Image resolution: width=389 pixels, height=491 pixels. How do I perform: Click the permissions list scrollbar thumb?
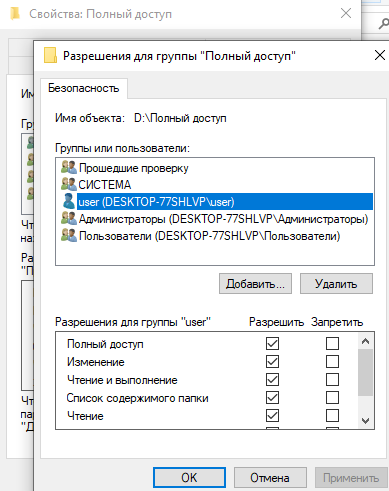(365, 372)
